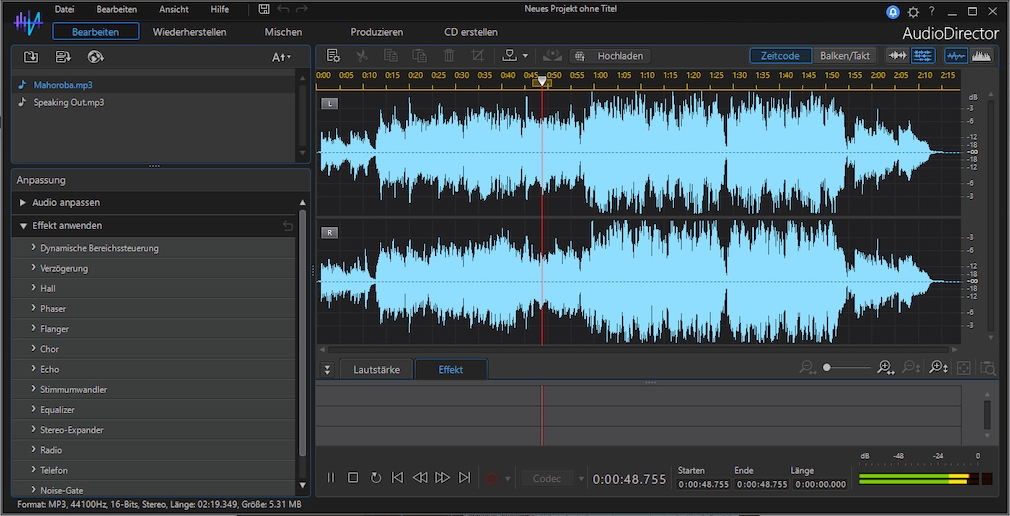Open the Ansicht menu
The height and width of the screenshot is (516, 1010).
pyautogui.click(x=174, y=10)
